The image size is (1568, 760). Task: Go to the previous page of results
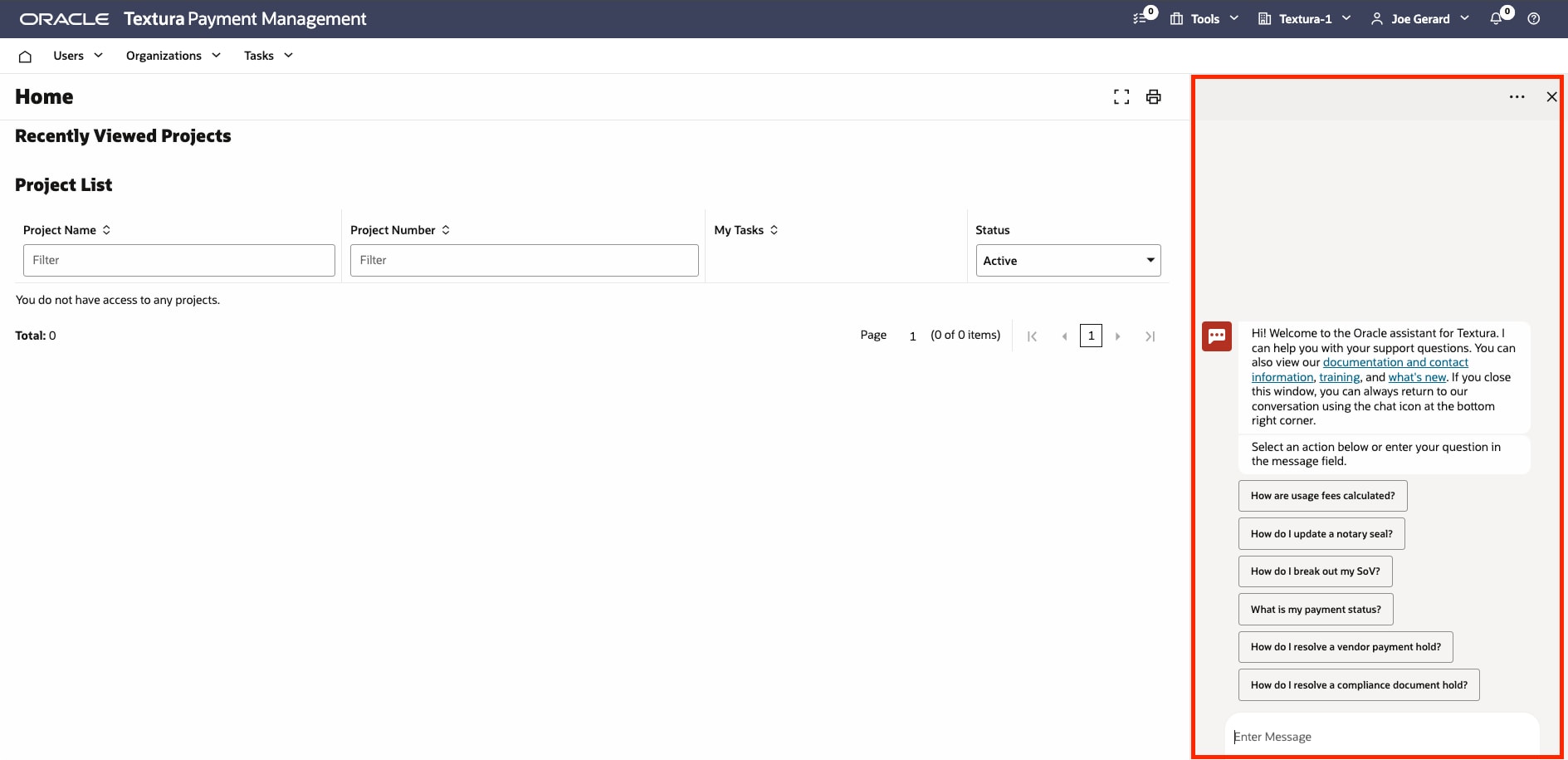coord(1064,336)
